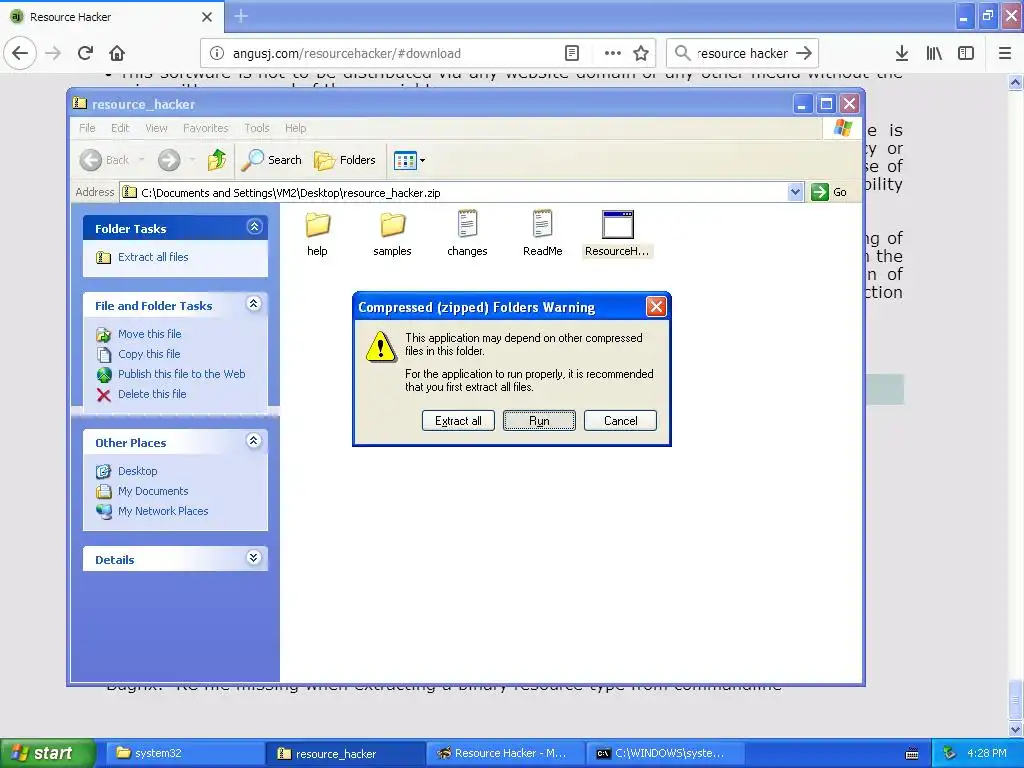Image resolution: width=1024 pixels, height=768 pixels.
Task: Click the Explorer address path field
Action: 455,193
